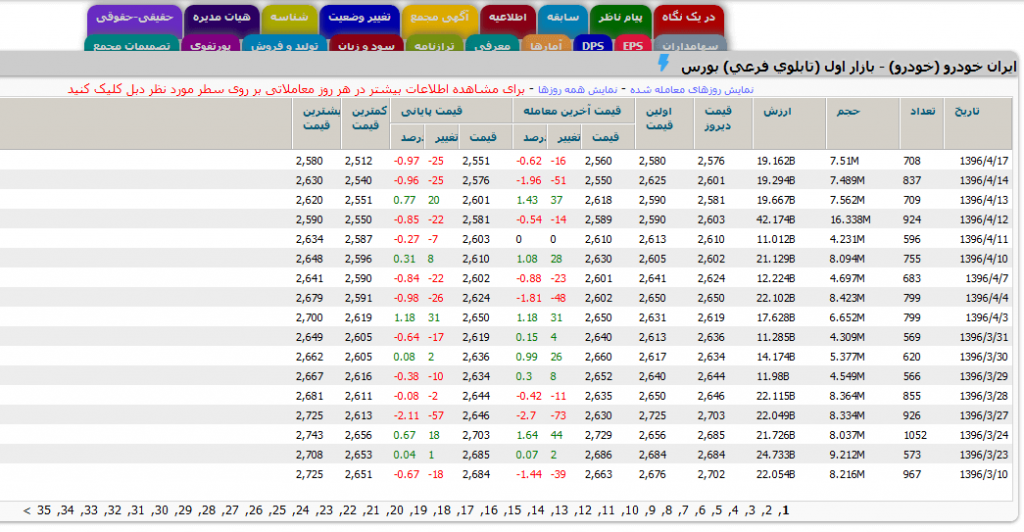Switch to the سهامداران tab
This screenshot has height=532, width=1024.
click(688, 45)
